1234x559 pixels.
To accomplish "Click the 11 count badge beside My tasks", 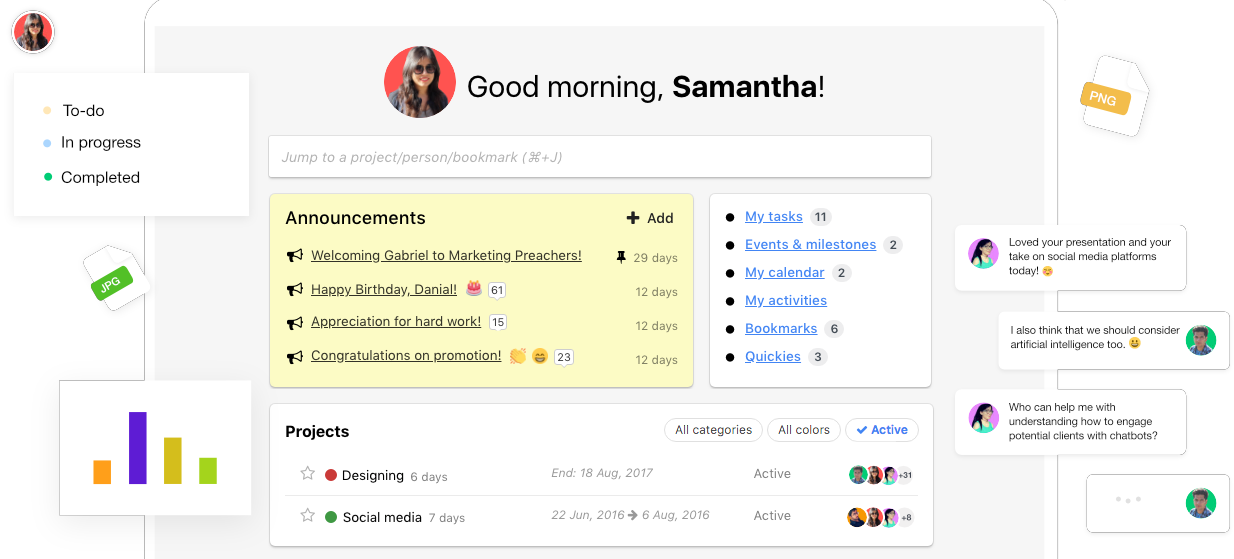I will point(821,217).
